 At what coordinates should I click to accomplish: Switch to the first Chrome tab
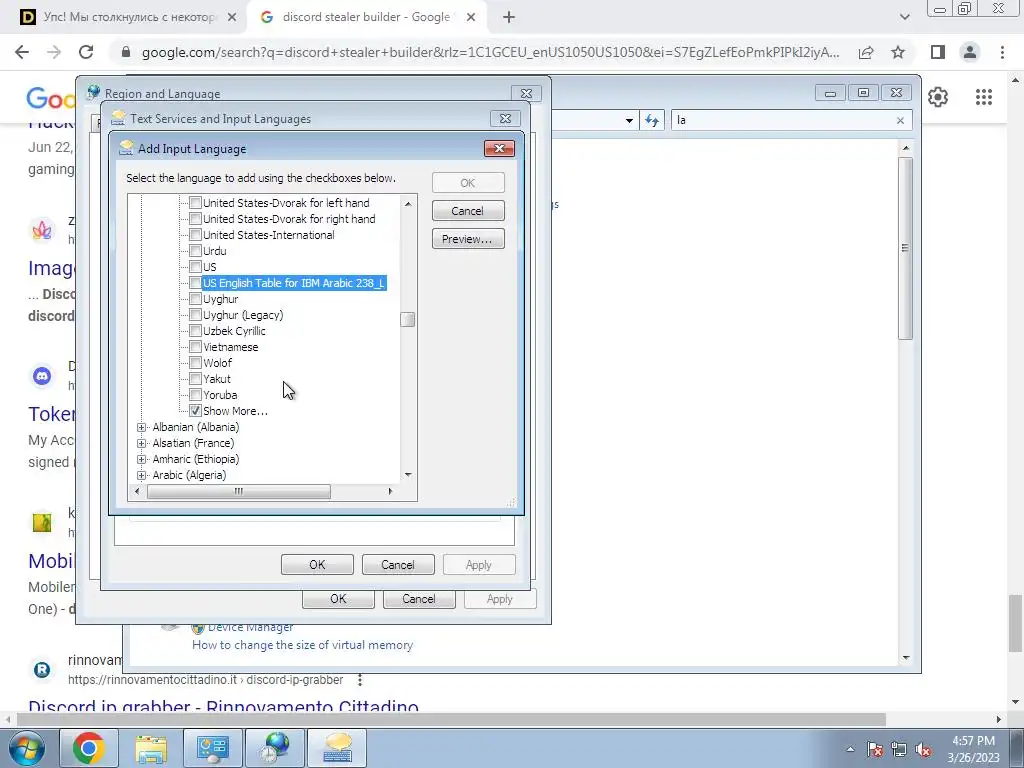pyautogui.click(x=128, y=17)
